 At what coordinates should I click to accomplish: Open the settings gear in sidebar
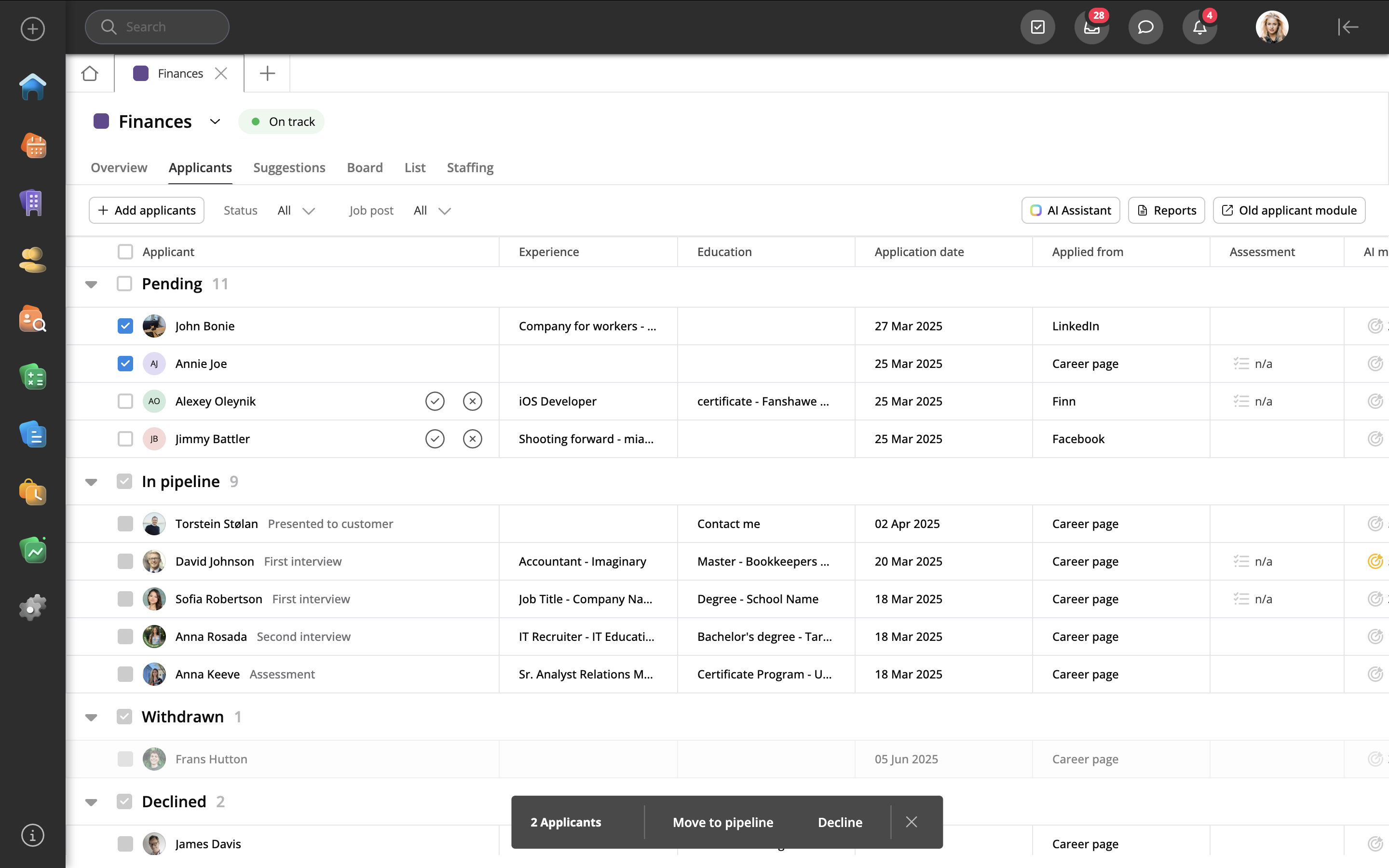[x=33, y=607]
